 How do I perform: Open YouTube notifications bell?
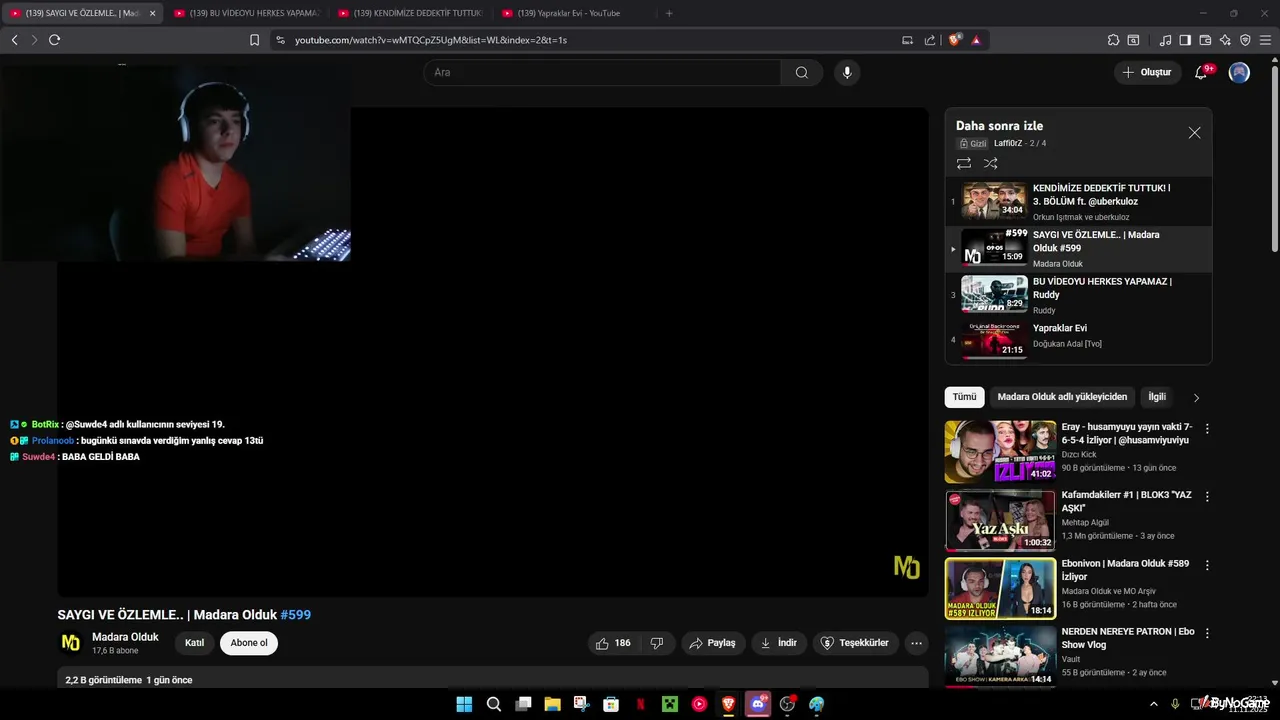point(1201,72)
